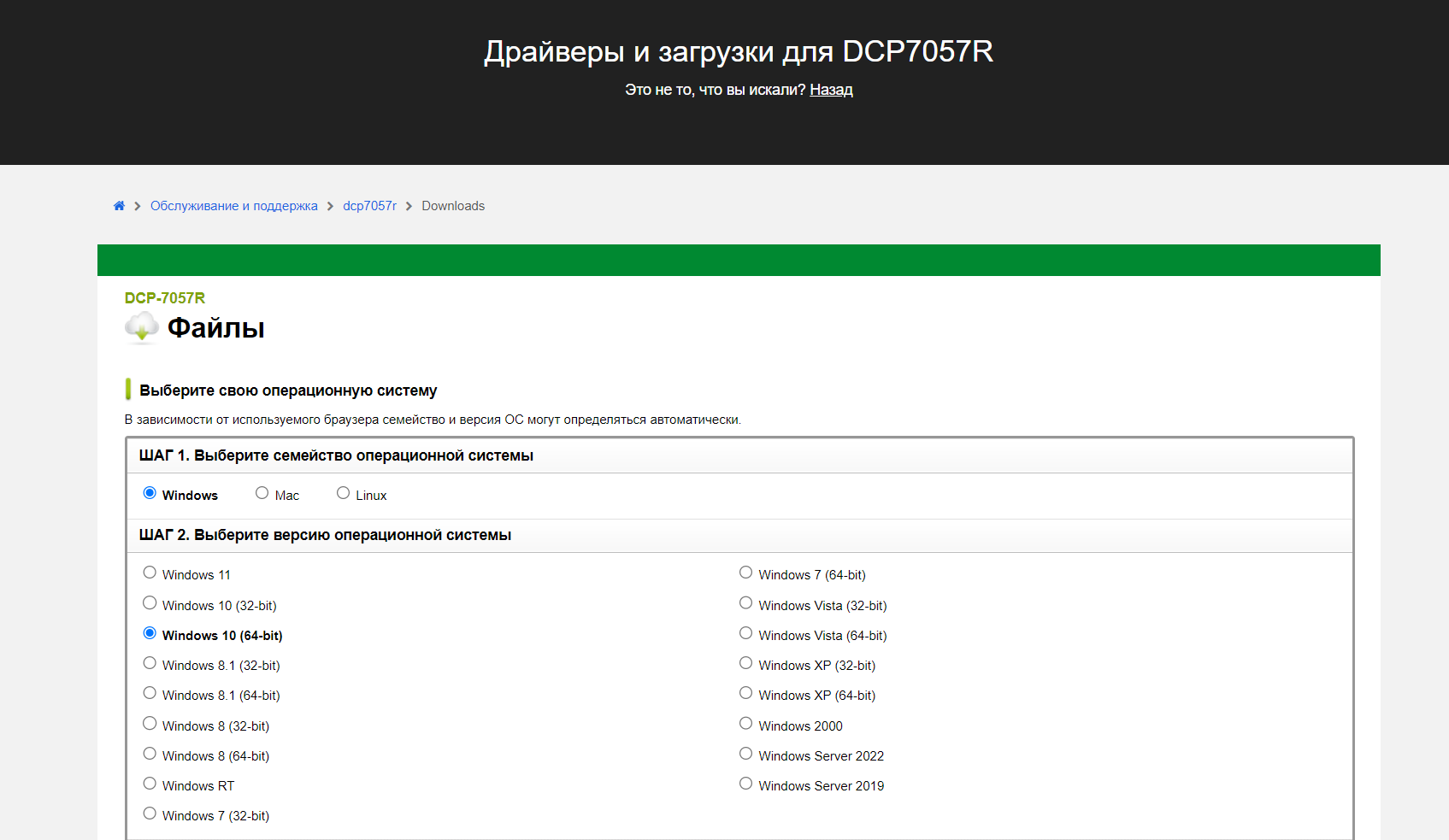
Task: Click the page title Драйверы и загрузки
Action: pos(739,51)
